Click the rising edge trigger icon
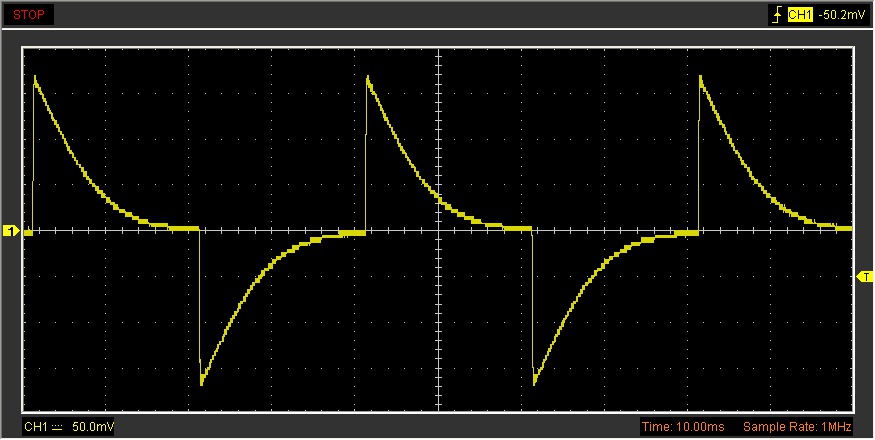 (776, 15)
